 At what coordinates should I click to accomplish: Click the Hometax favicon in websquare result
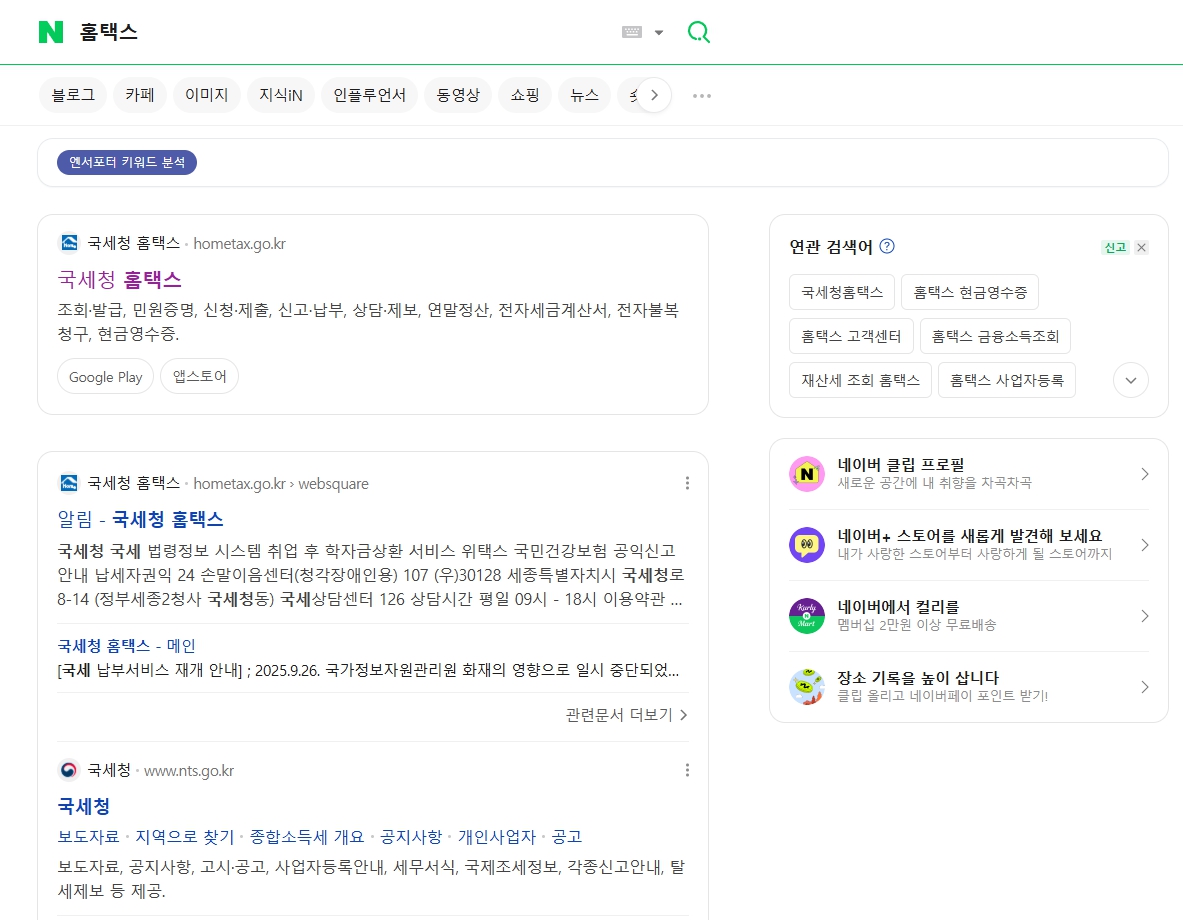coord(69,483)
